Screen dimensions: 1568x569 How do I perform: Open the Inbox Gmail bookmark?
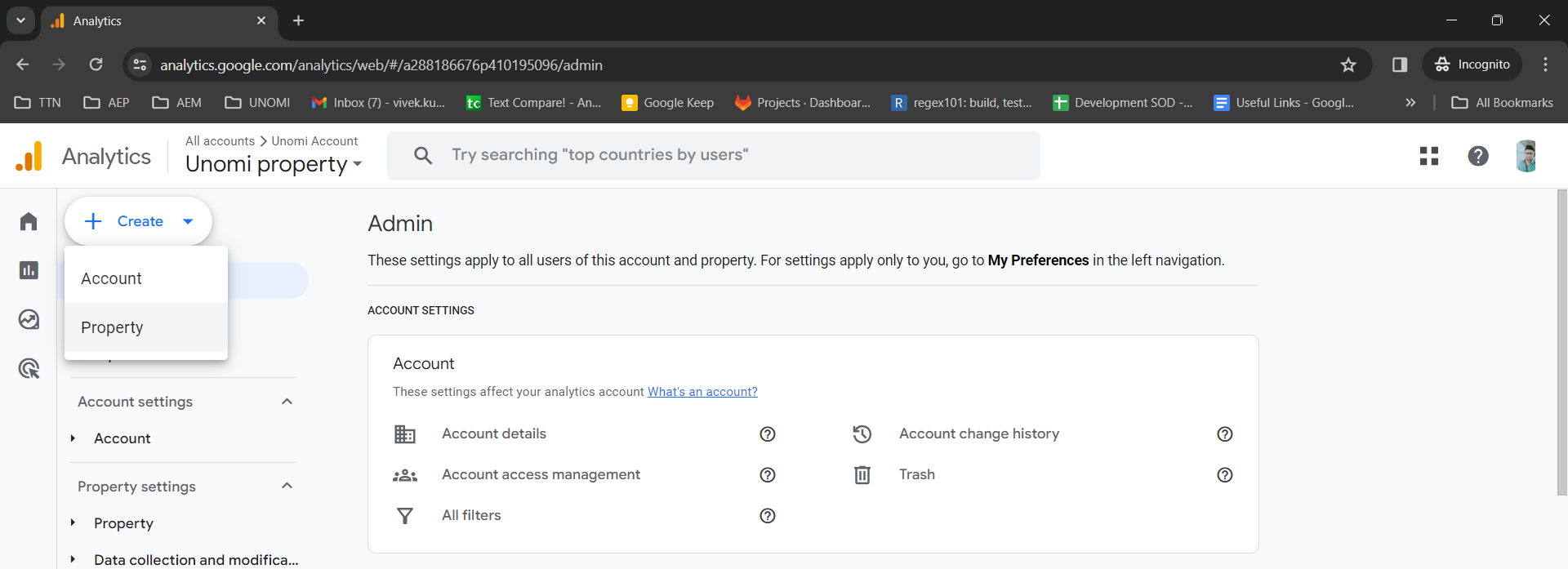[x=378, y=103]
